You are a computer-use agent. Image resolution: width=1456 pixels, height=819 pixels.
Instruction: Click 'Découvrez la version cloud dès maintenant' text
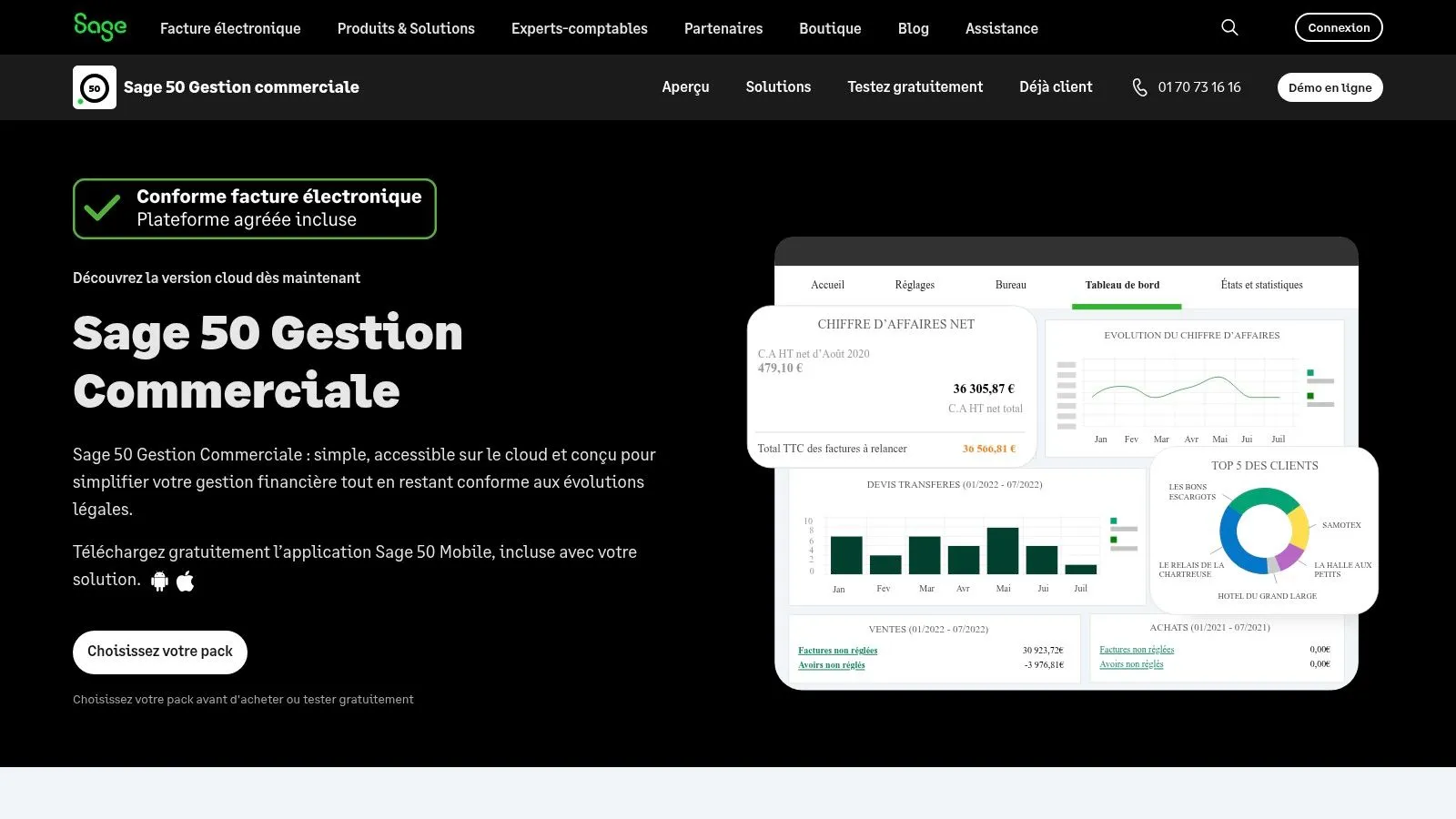(217, 278)
